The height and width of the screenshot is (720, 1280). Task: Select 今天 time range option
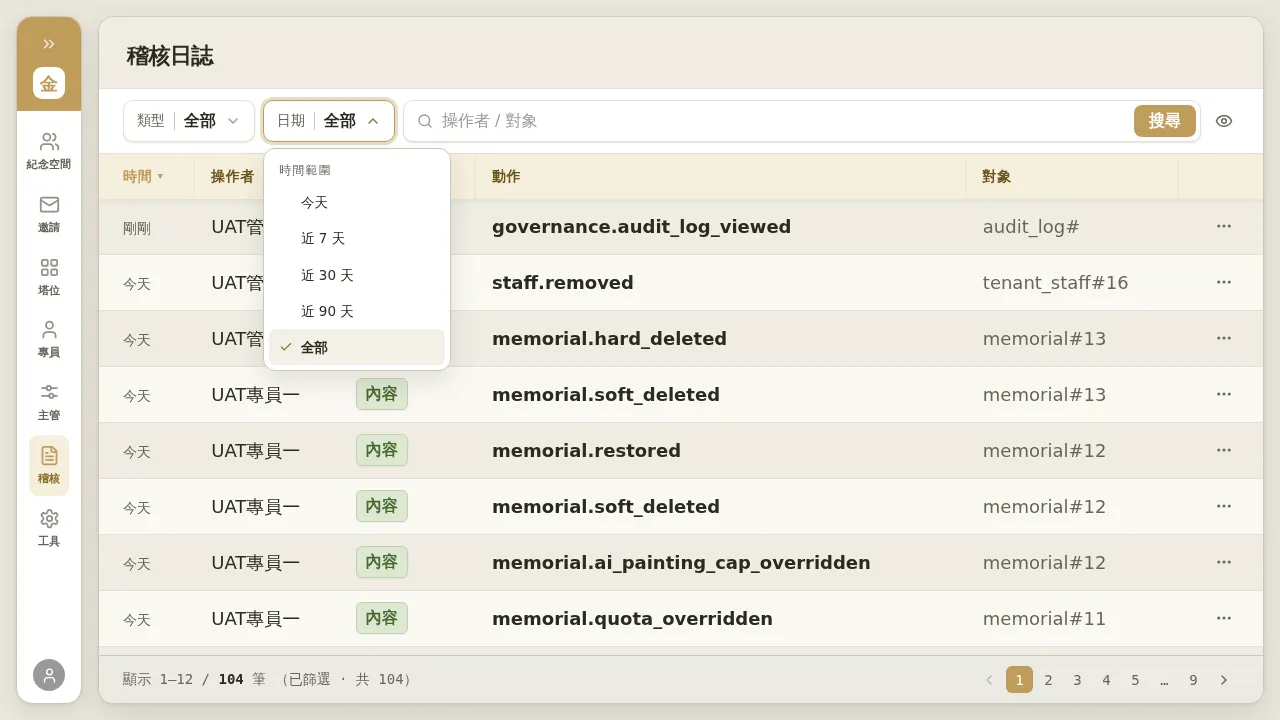[x=357, y=203]
